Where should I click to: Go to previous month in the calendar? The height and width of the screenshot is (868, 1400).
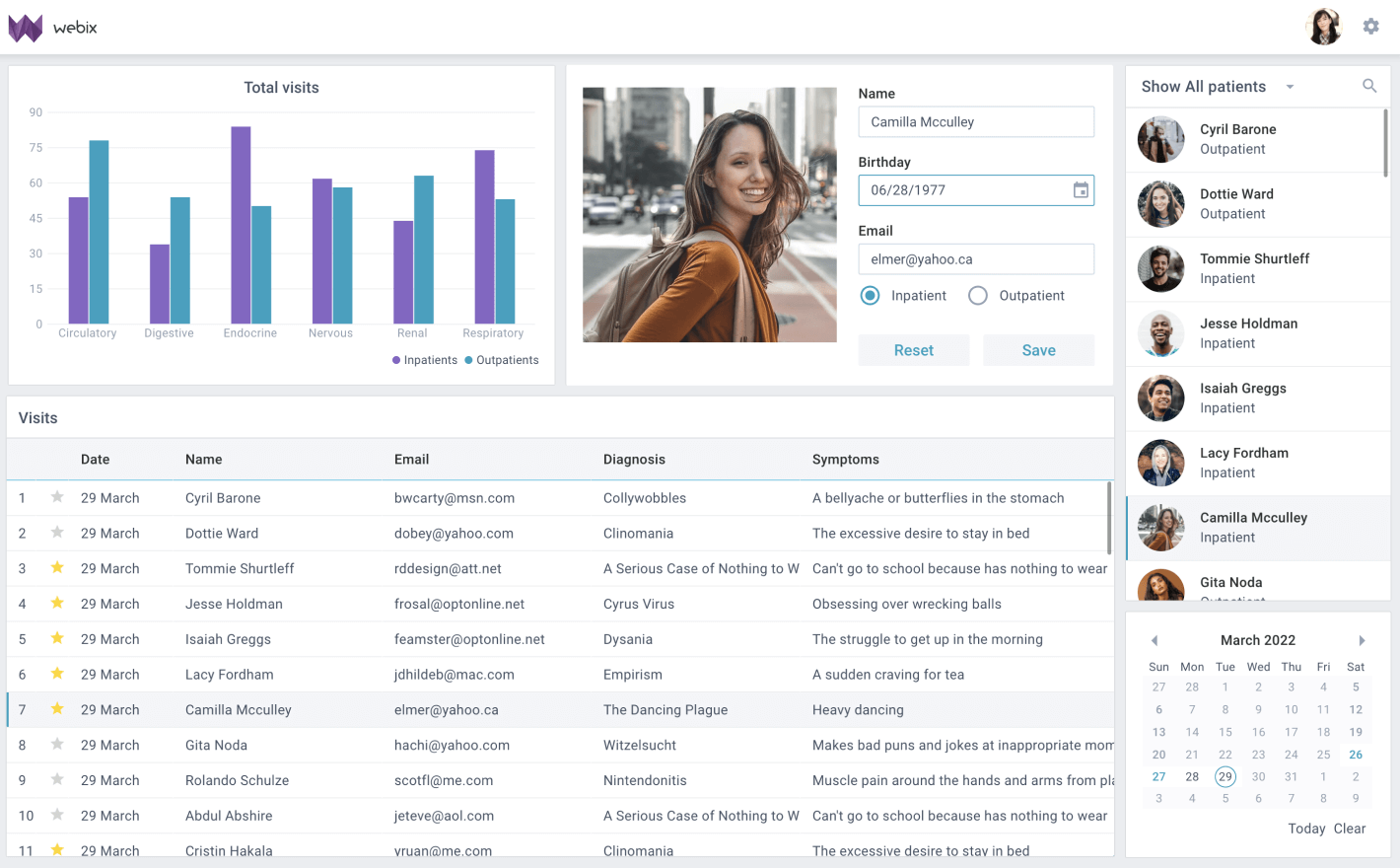1155,640
